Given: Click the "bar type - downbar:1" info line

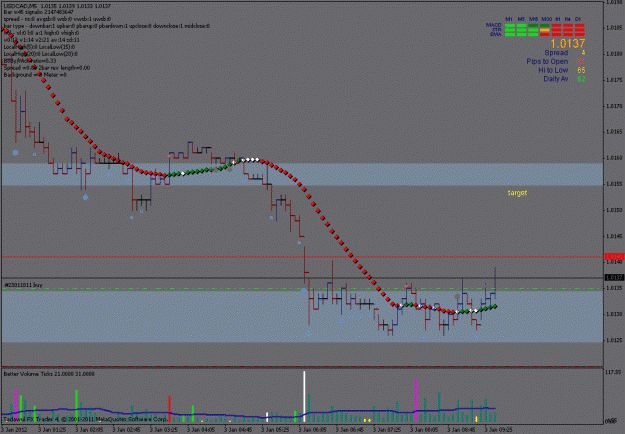Looking at the screenshot, I should pyautogui.click(x=106, y=26).
